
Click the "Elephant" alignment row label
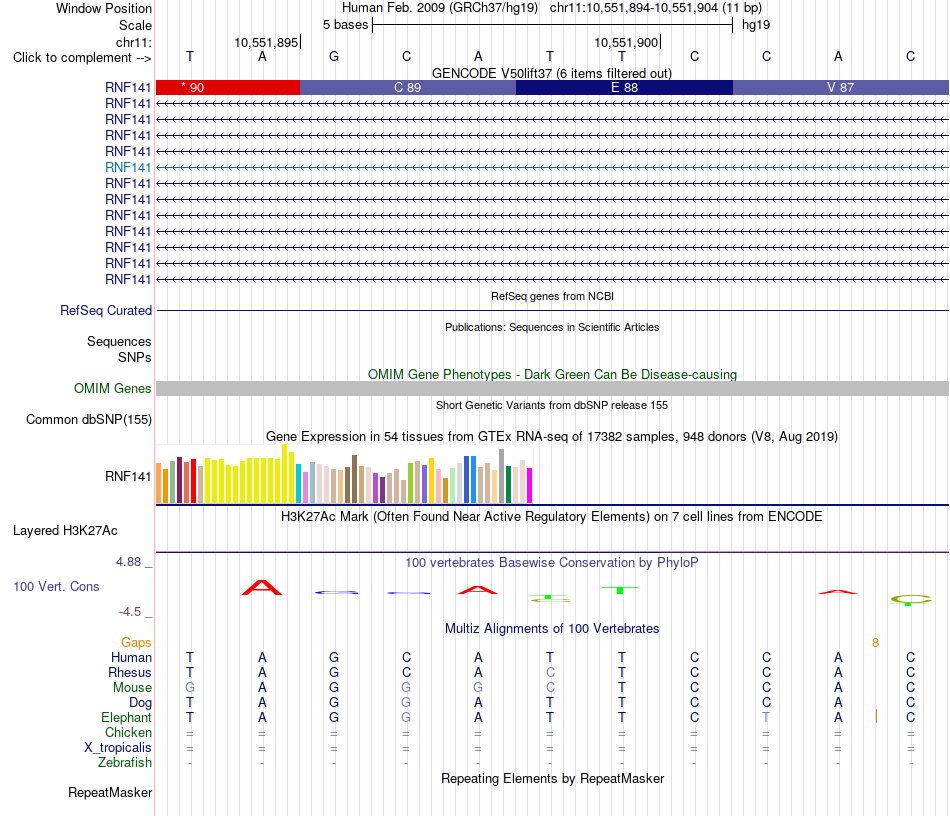click(126, 717)
